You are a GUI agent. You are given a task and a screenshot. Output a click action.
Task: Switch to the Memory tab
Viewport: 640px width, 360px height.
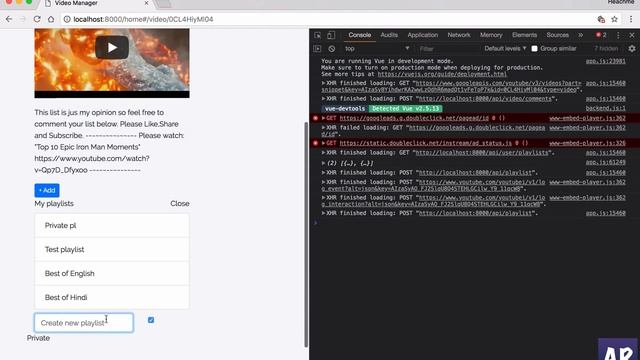491,35
